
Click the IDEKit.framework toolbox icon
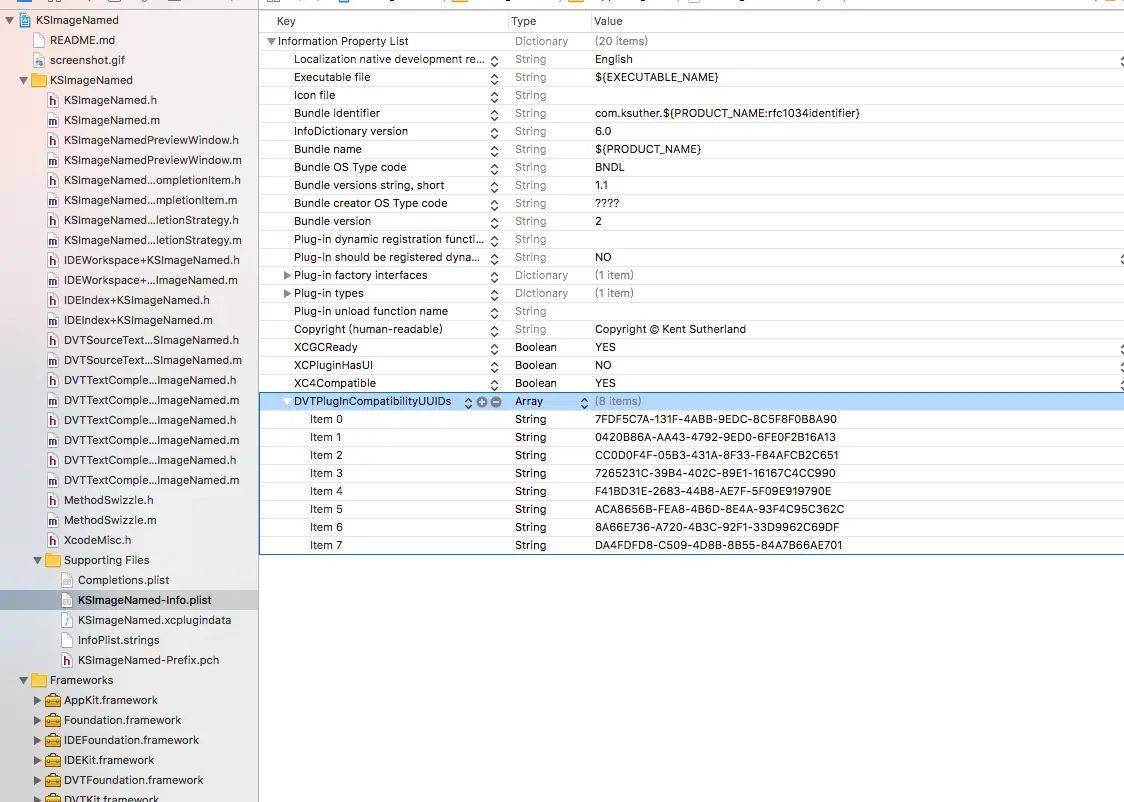point(52,760)
